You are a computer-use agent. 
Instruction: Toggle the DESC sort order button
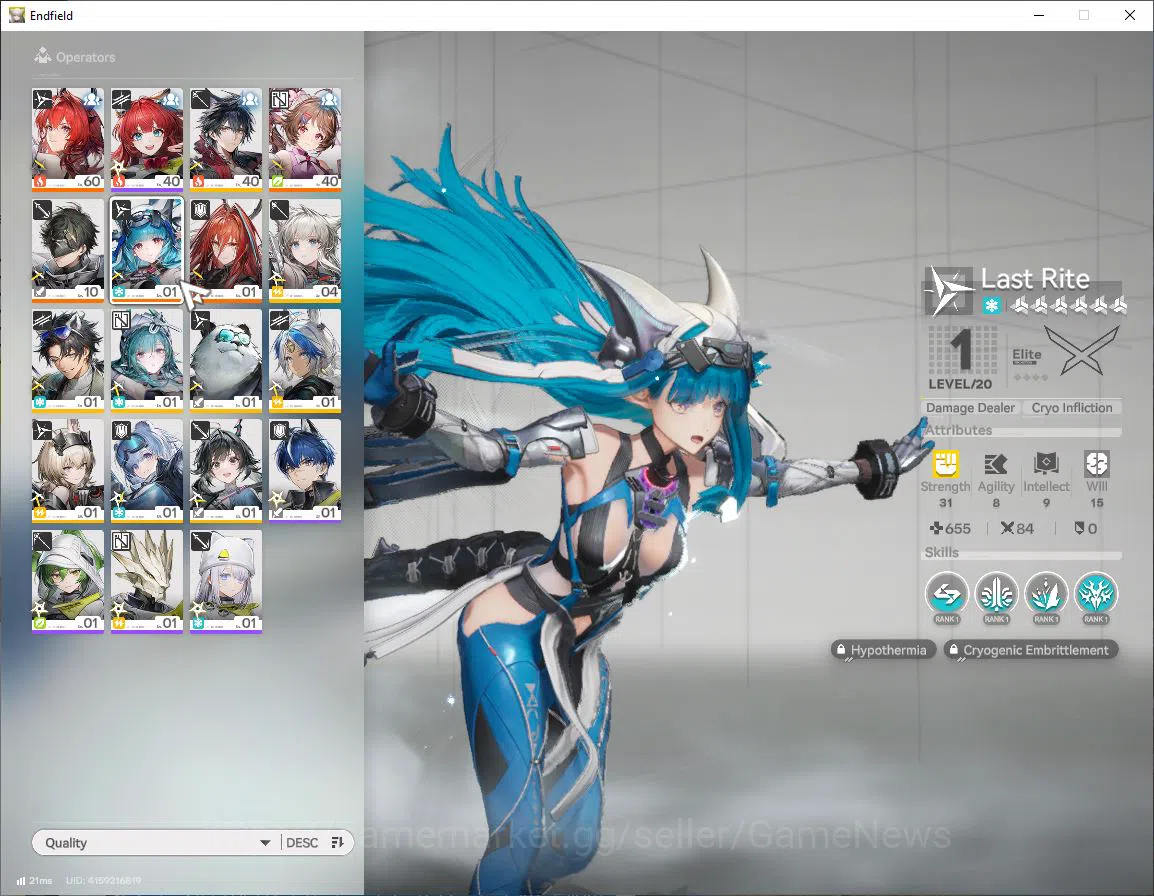[315, 842]
